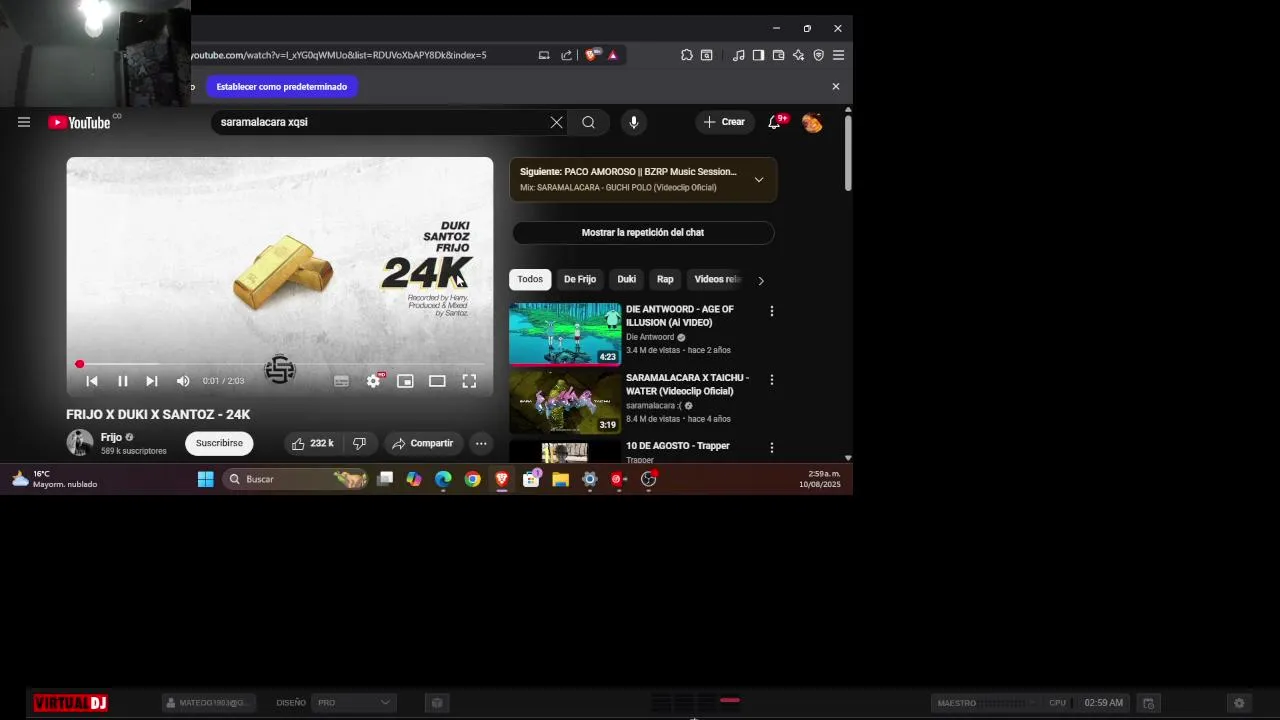The image size is (1280, 720).
Task: Open more actions under the video
Action: pyautogui.click(x=481, y=443)
